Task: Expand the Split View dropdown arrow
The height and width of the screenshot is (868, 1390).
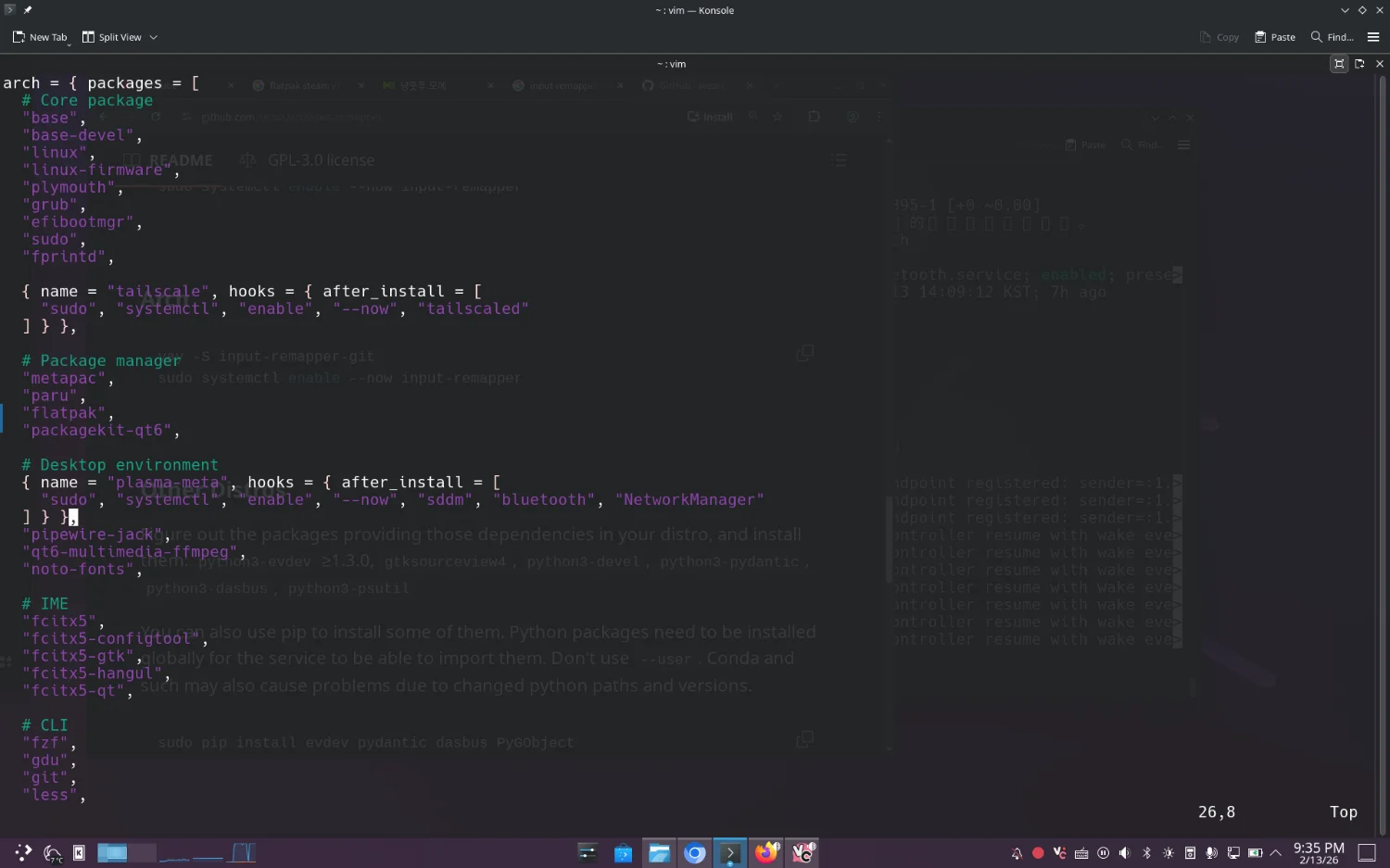Action: [x=154, y=37]
